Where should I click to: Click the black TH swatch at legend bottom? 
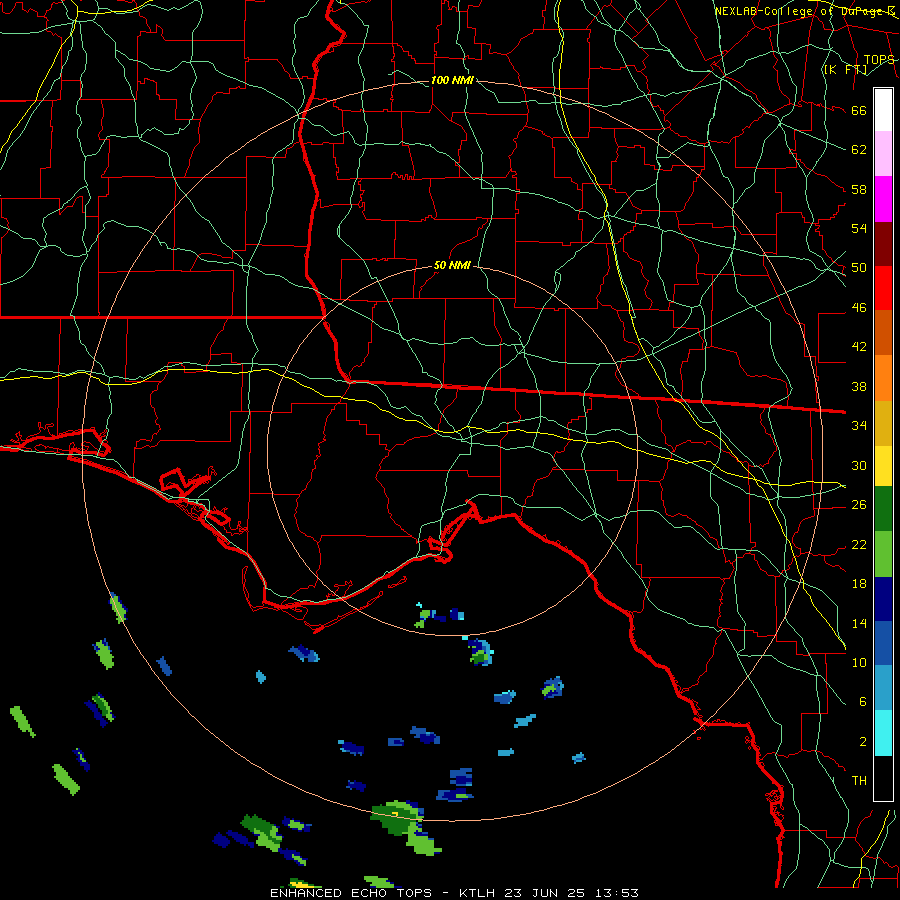click(x=883, y=778)
